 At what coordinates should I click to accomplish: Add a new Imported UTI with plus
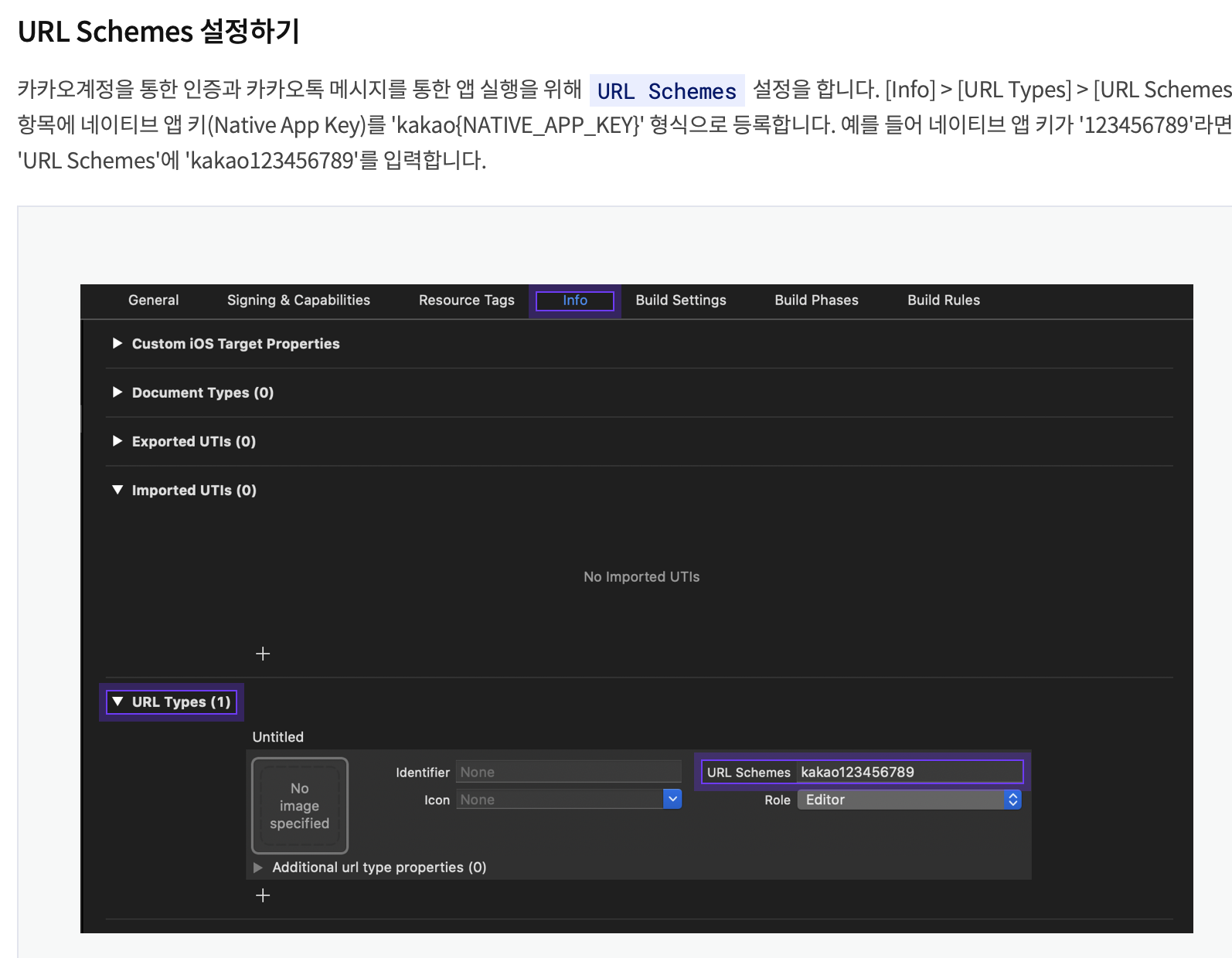click(263, 654)
